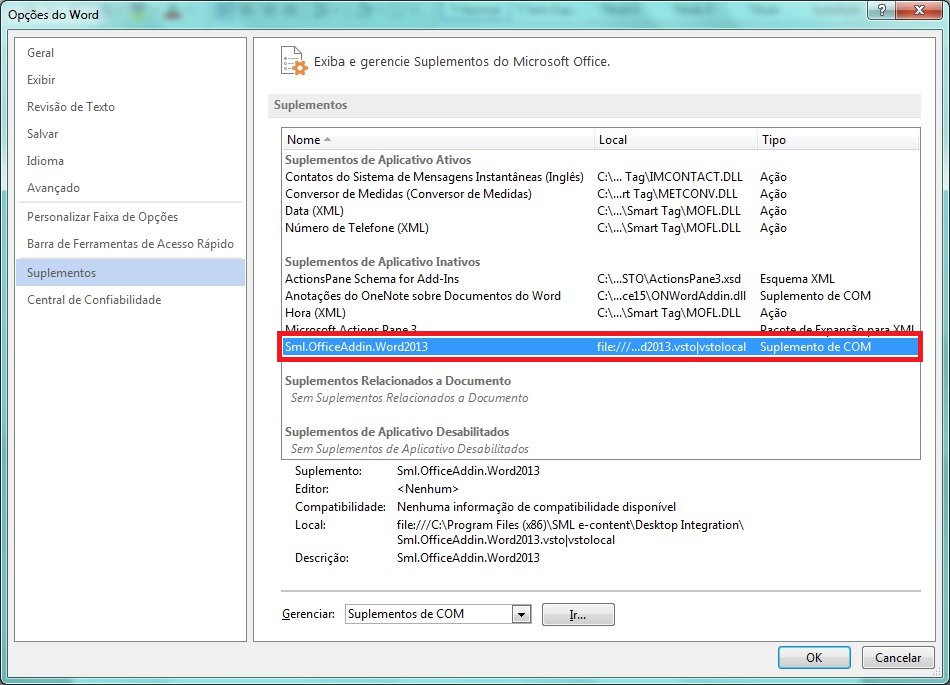
Task: Click the Help question mark button
Action: point(882,11)
